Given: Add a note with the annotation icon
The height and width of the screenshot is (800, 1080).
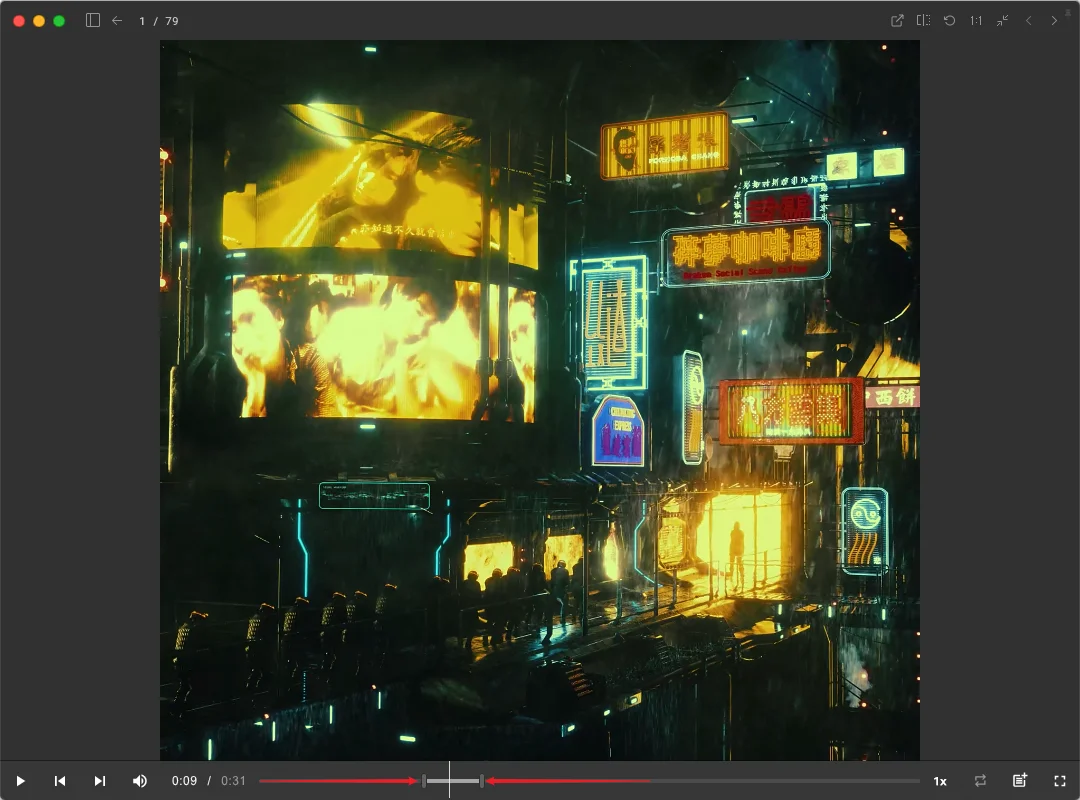Looking at the screenshot, I should (x=1020, y=781).
